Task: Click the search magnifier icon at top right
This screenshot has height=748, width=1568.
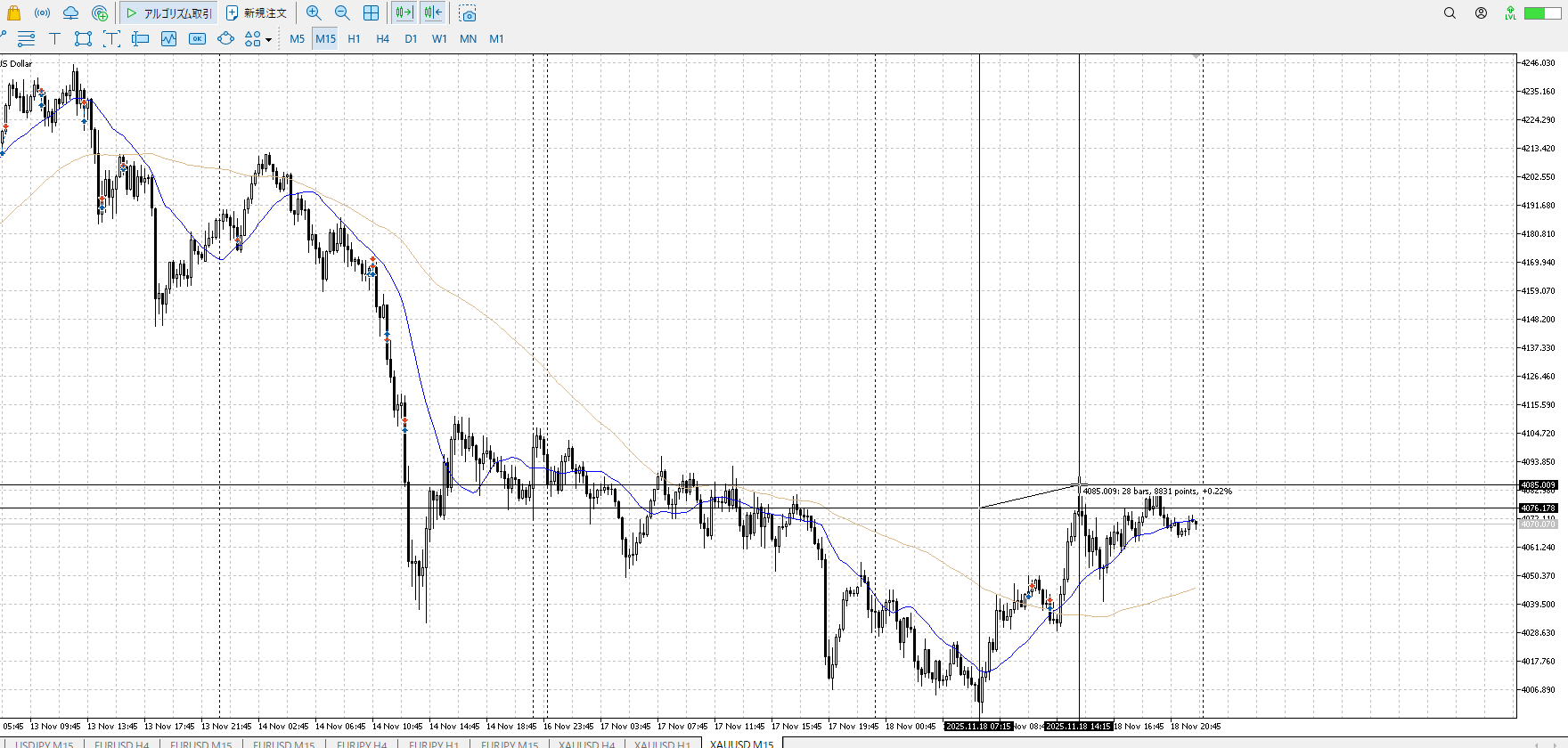Action: [1450, 12]
